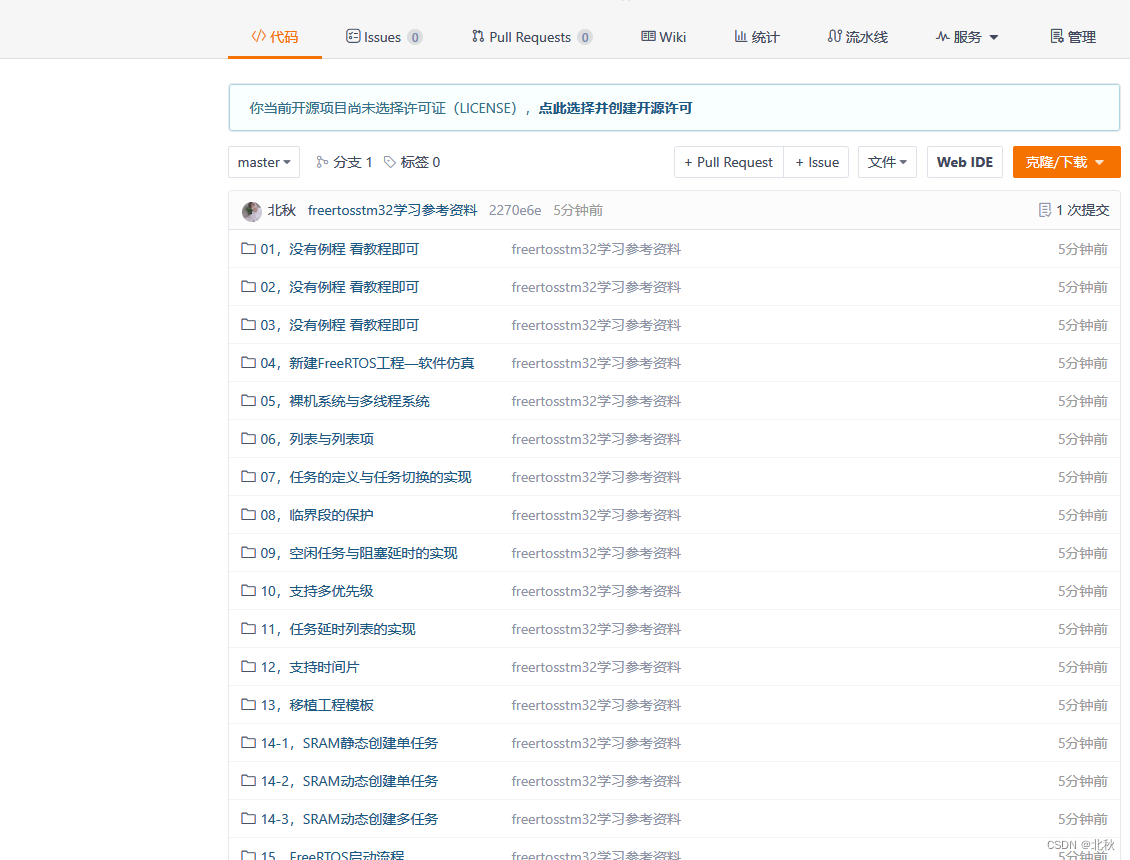
Task: Click the Pull Requests icon
Action: [x=477, y=36]
